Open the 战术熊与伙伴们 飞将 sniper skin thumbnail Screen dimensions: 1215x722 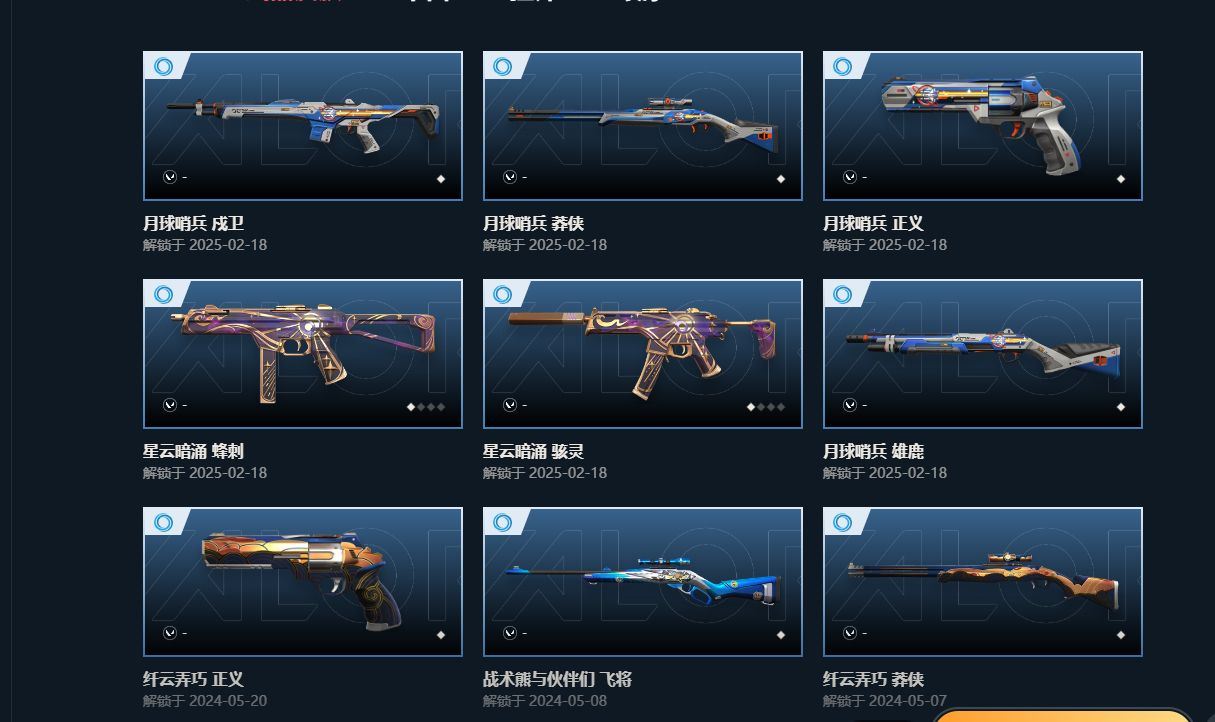(x=643, y=582)
